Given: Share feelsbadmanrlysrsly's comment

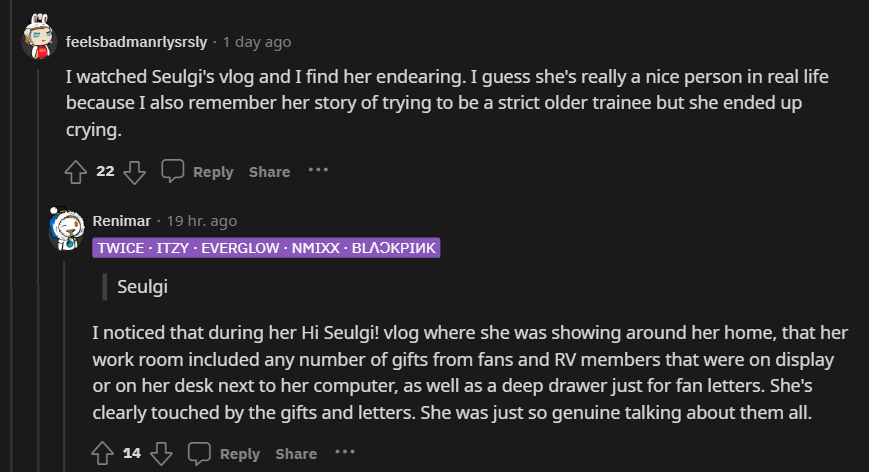Looking at the screenshot, I should [x=269, y=172].
